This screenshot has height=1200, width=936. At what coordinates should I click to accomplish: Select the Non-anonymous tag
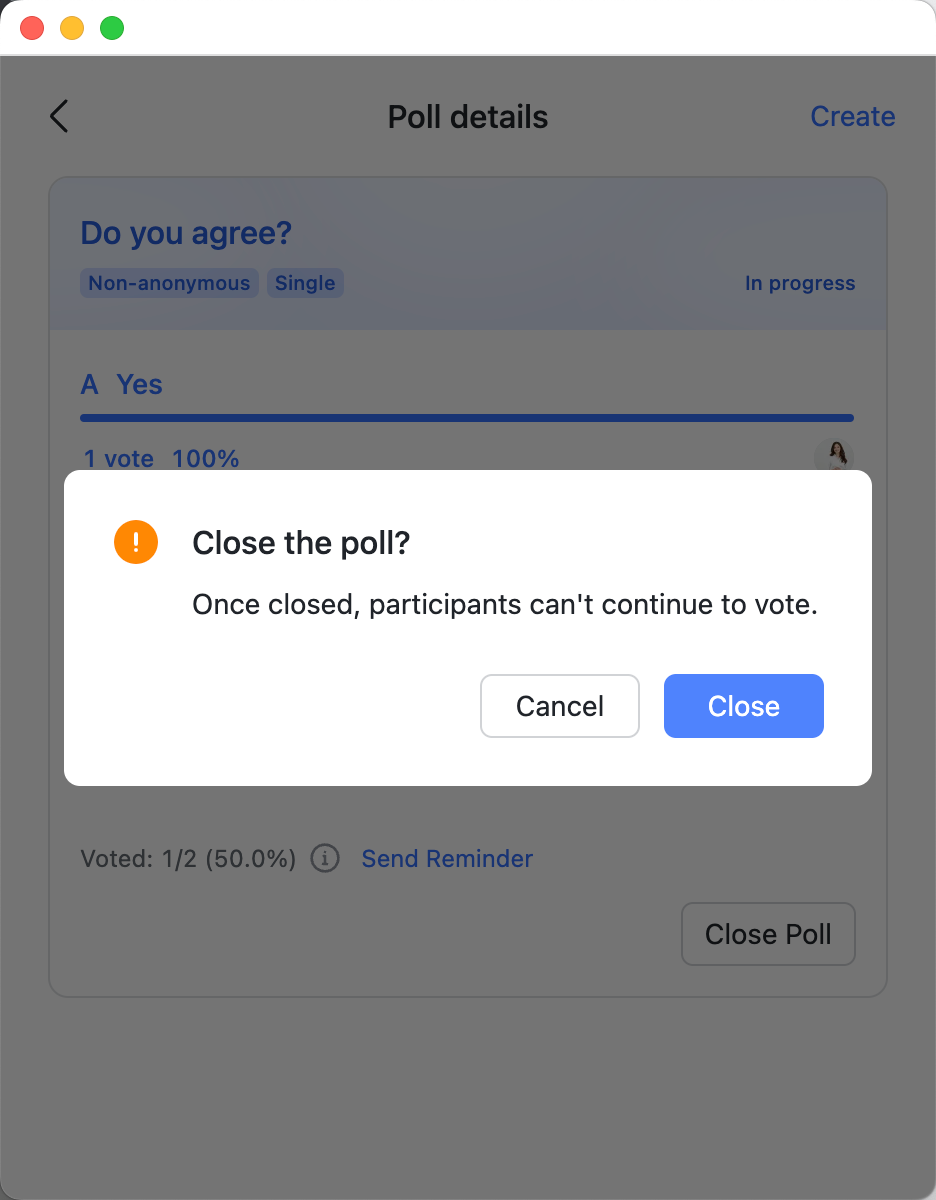click(x=168, y=283)
